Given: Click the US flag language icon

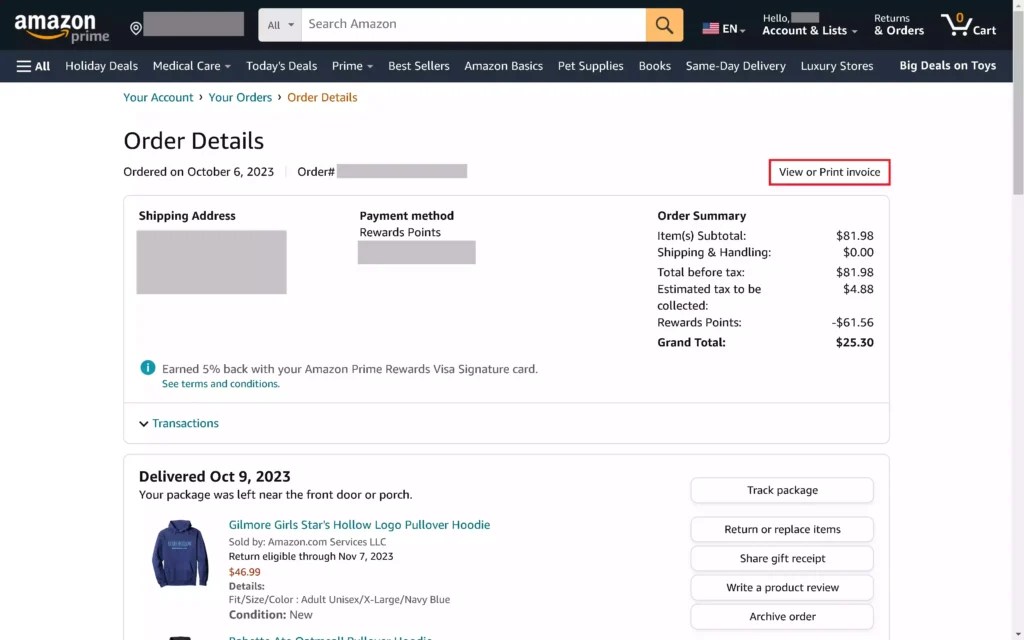Looking at the screenshot, I should [710, 29].
